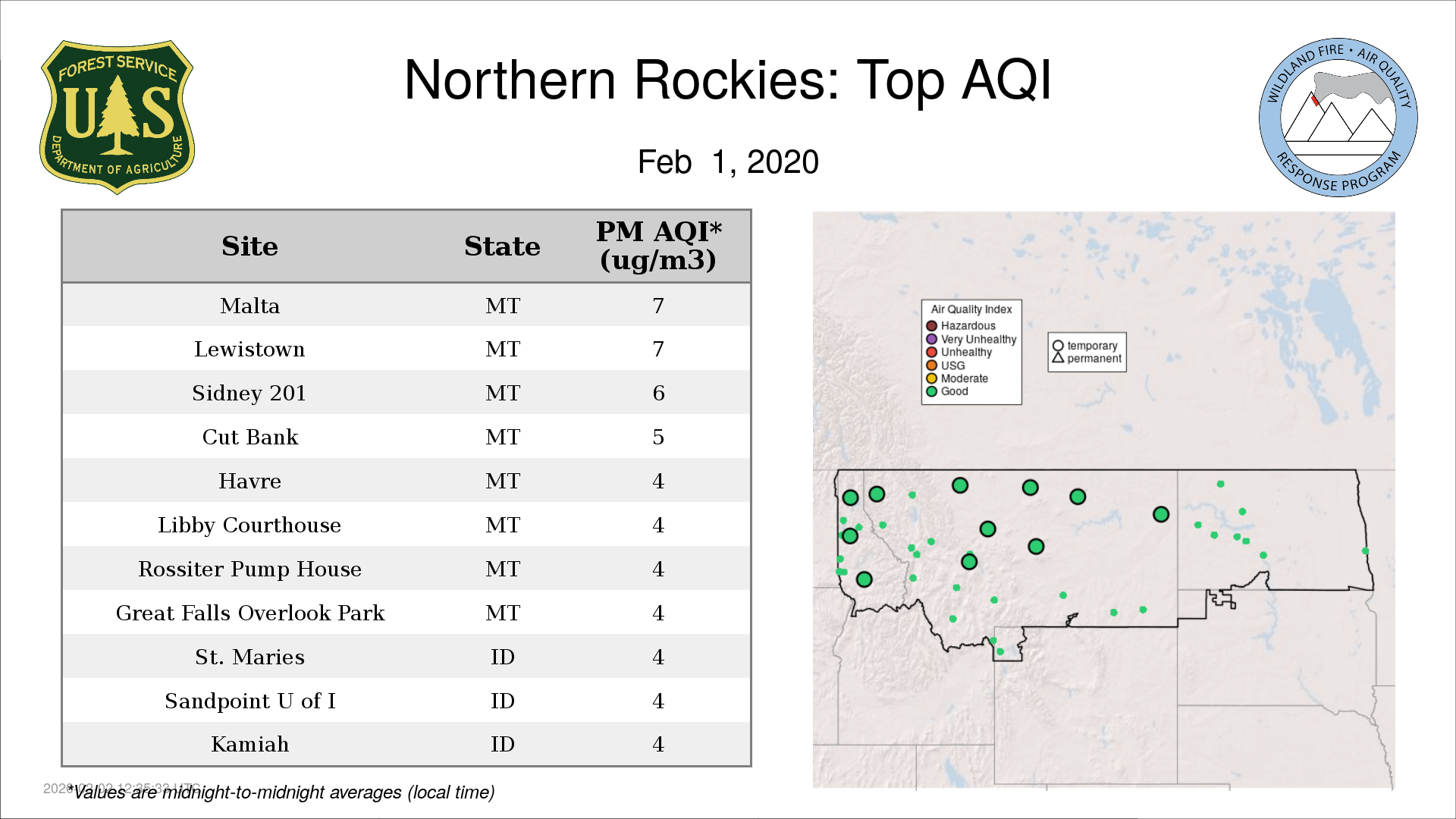Click the AQI value 7 in Malta row

(x=658, y=306)
